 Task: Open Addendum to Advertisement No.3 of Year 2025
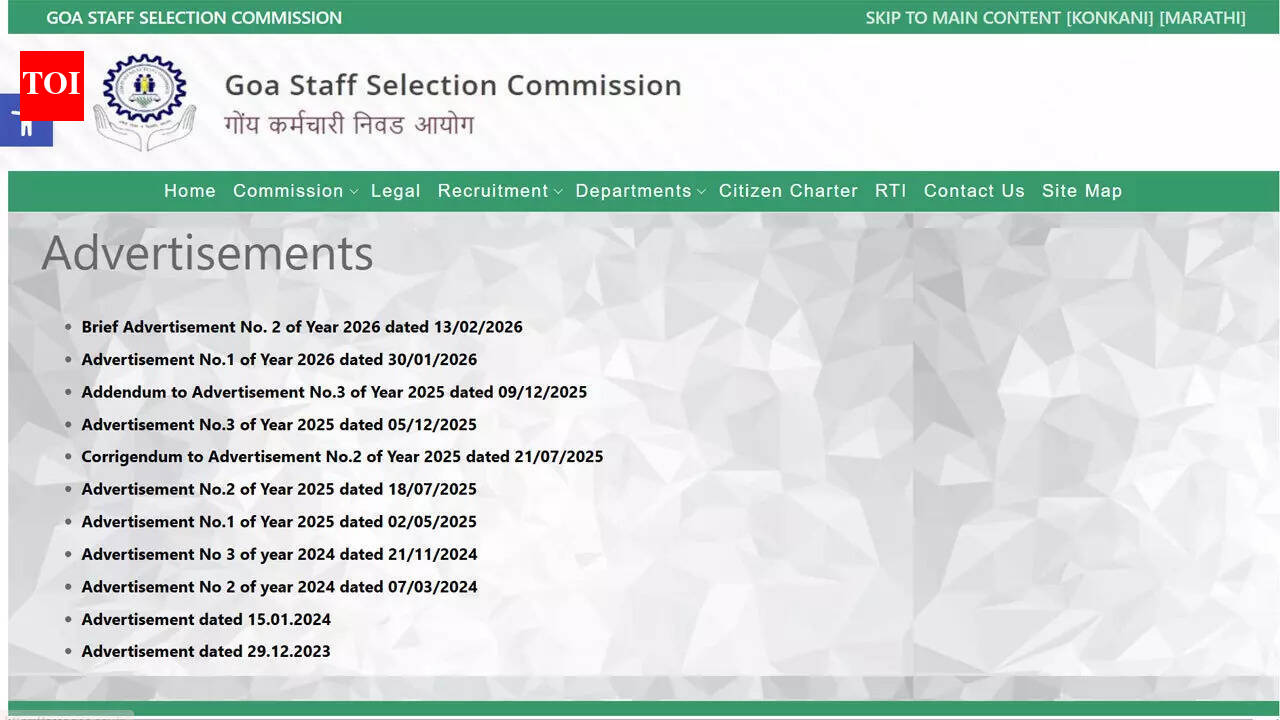pyautogui.click(x=334, y=392)
